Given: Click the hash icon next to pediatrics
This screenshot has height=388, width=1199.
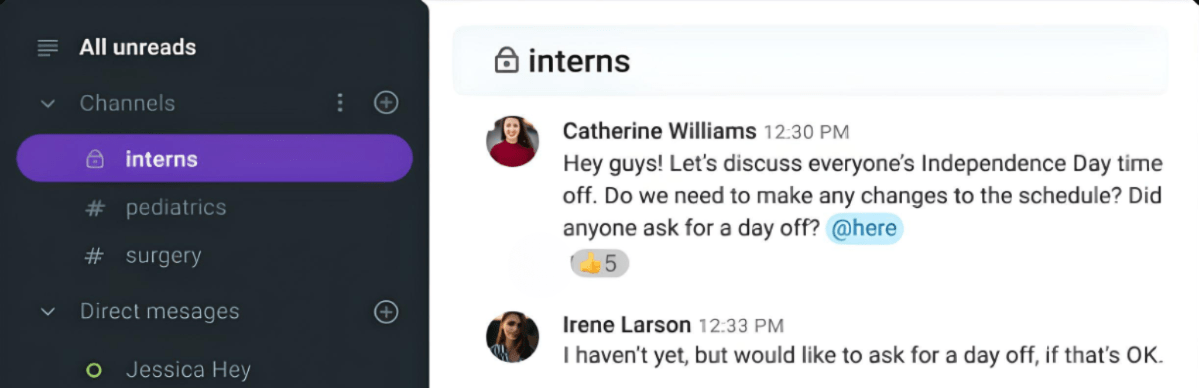Looking at the screenshot, I should (x=94, y=207).
